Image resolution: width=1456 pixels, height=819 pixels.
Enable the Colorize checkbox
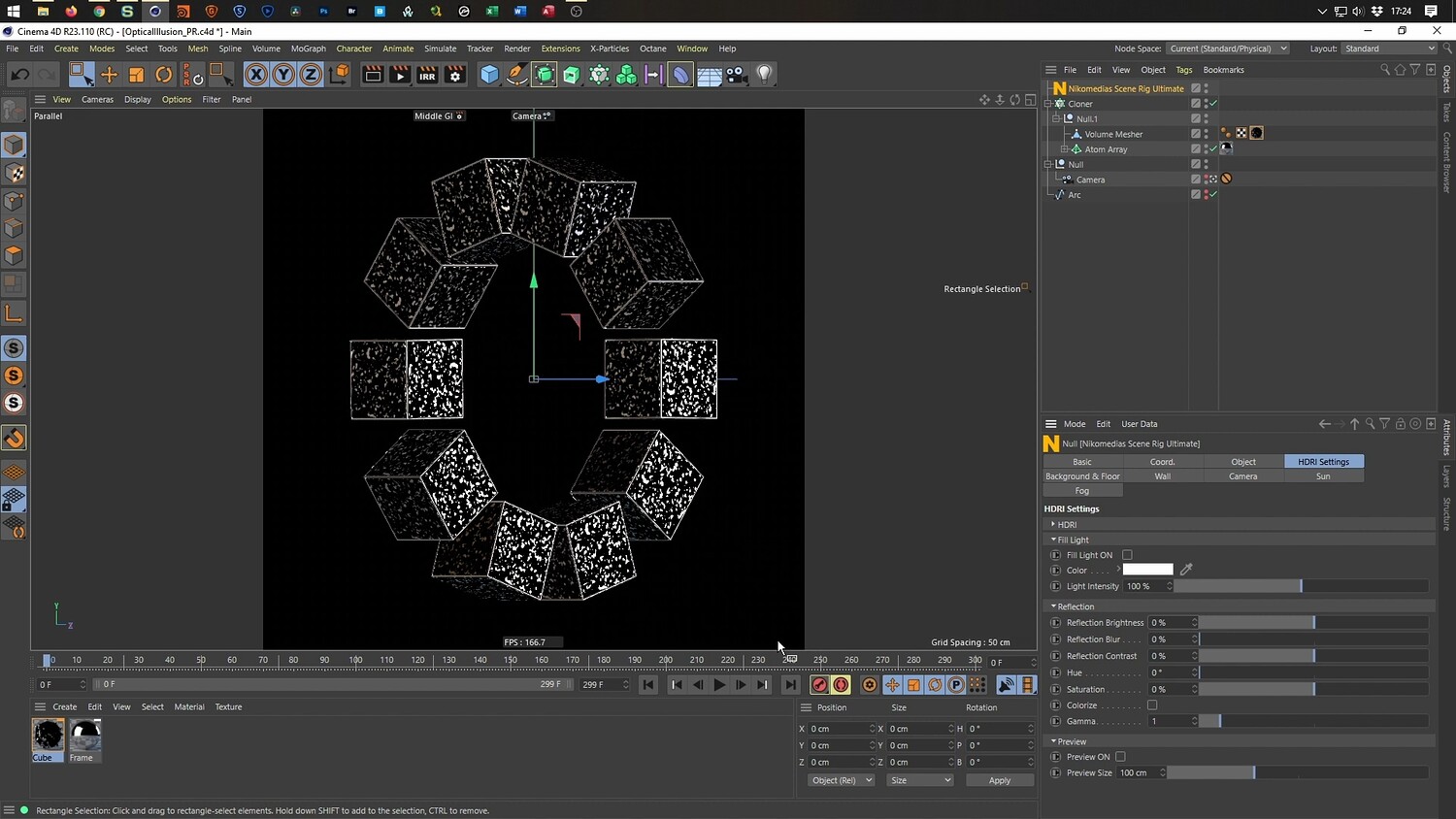point(1152,705)
